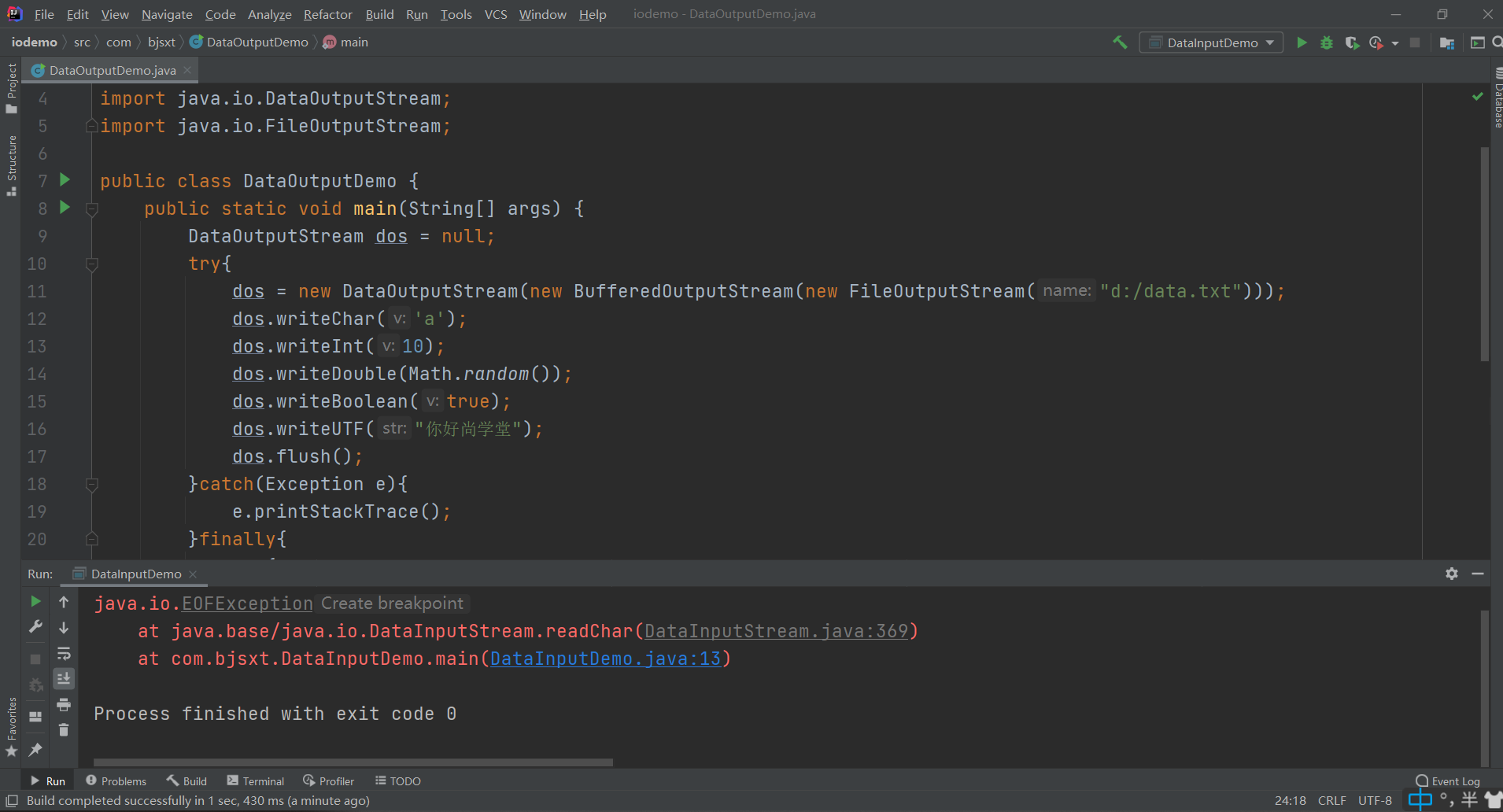Click the Search Everywhere magnifier icon
This screenshot has width=1503, height=812.
(1497, 42)
